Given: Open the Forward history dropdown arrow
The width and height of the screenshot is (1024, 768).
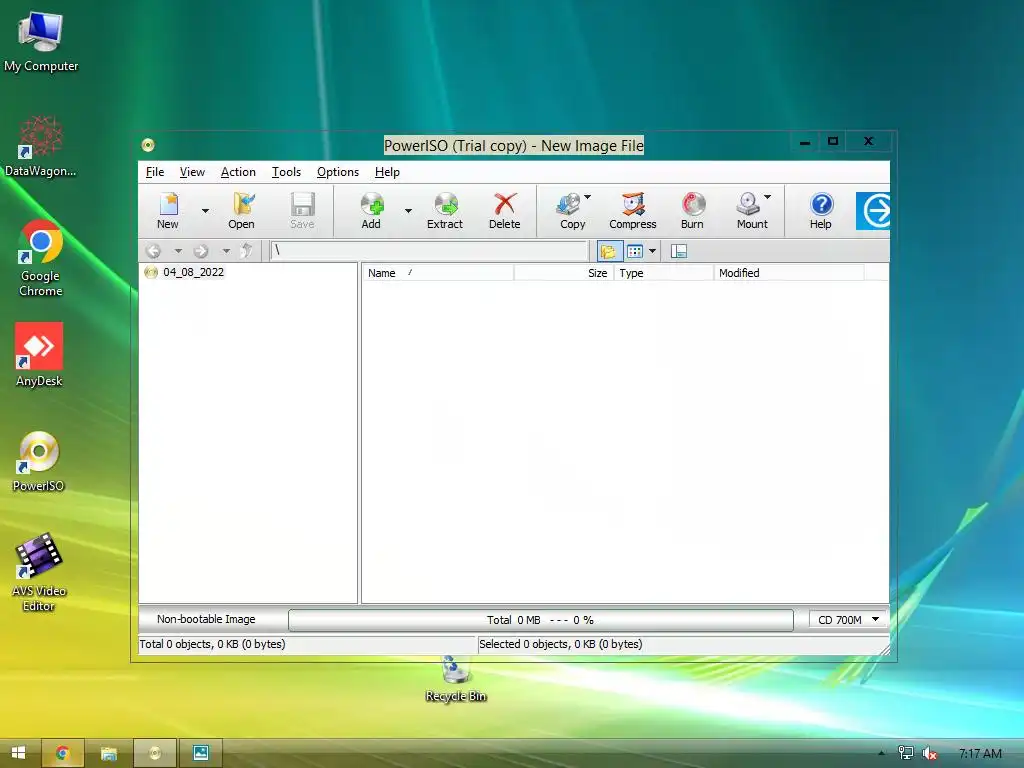Looking at the screenshot, I should [x=226, y=251].
